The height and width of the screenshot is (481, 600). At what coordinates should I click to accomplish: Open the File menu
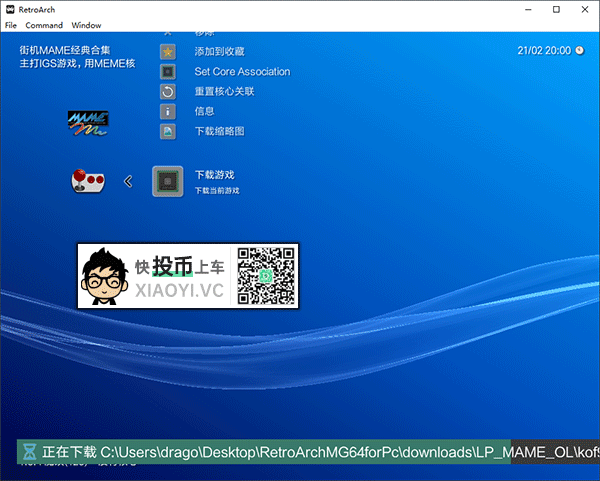coord(11,25)
